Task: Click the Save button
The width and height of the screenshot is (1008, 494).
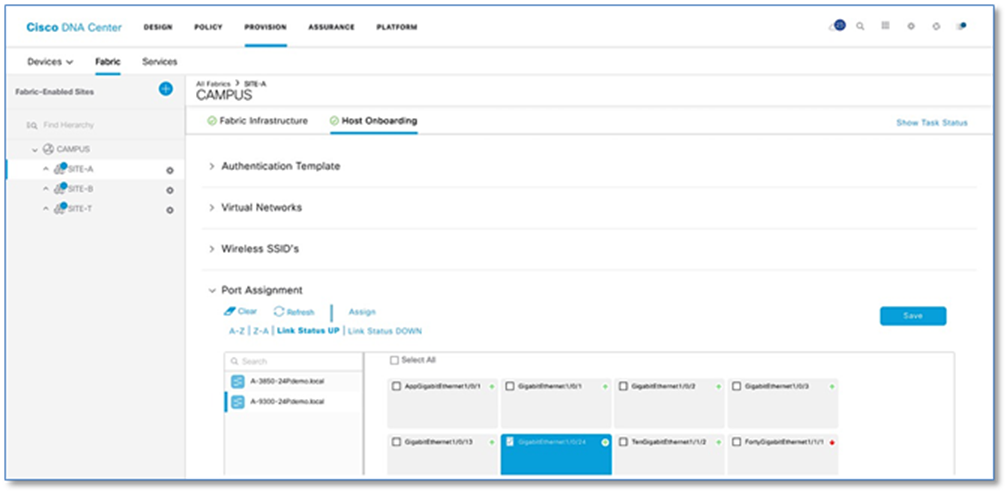Action: [x=913, y=316]
